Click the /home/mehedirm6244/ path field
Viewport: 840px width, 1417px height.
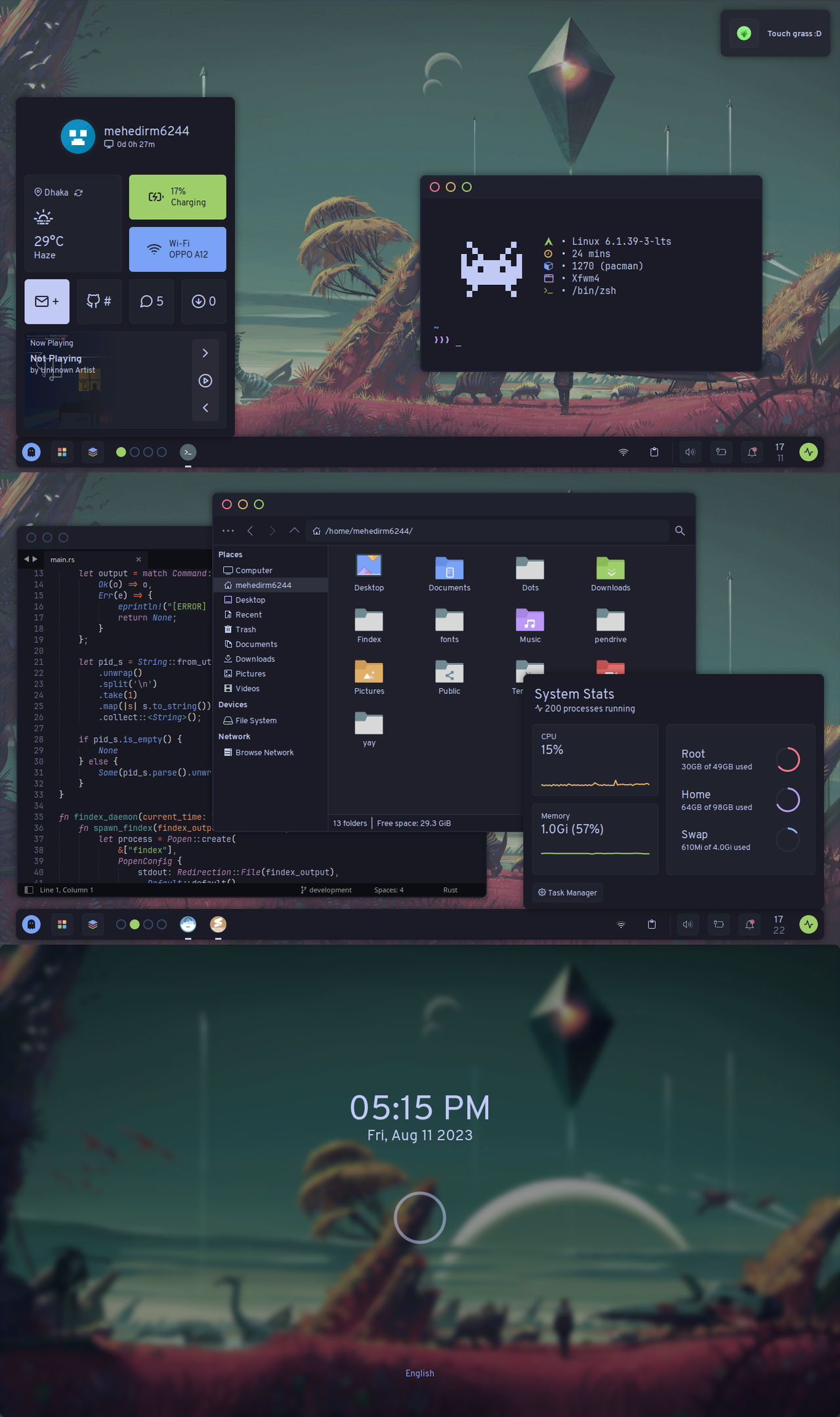487,531
